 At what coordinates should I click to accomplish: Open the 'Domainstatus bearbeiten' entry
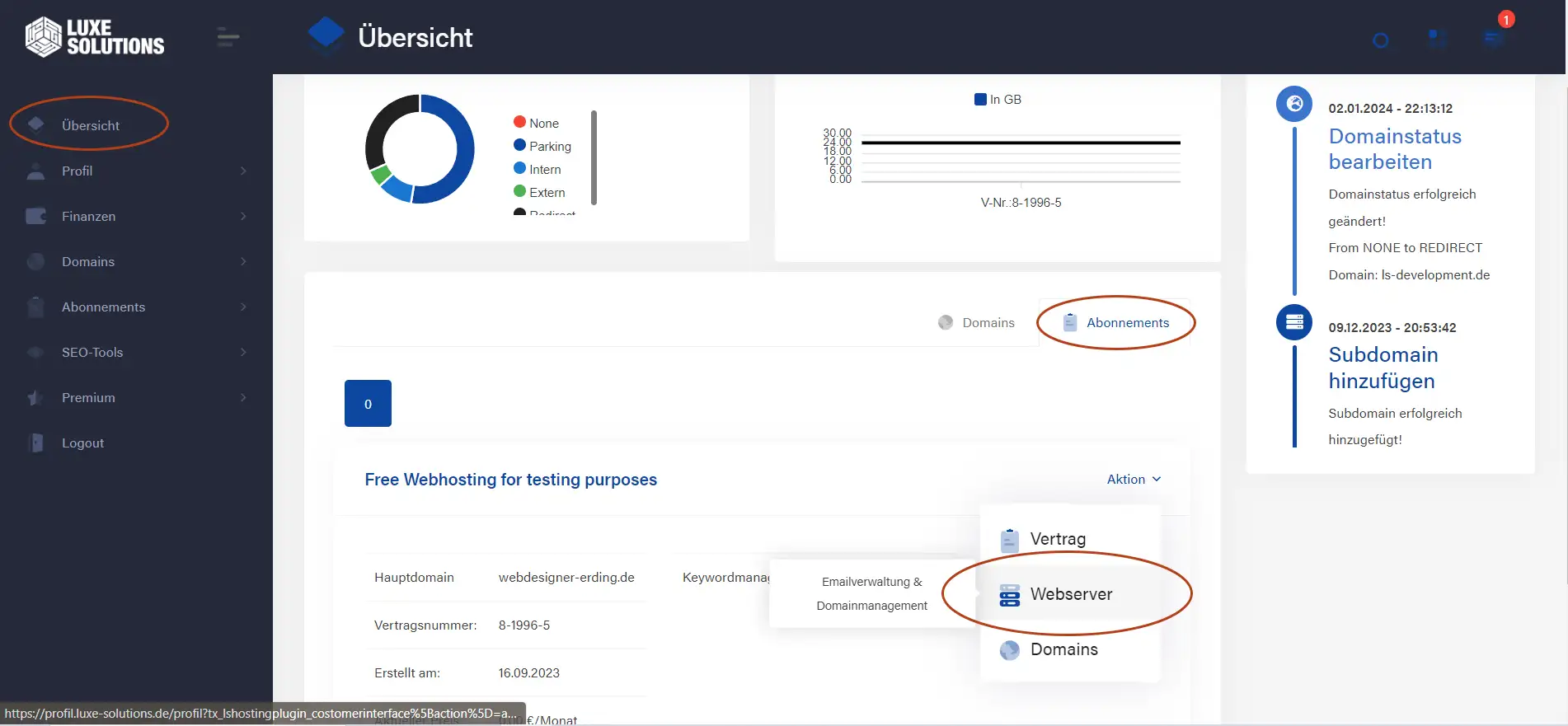click(1395, 149)
